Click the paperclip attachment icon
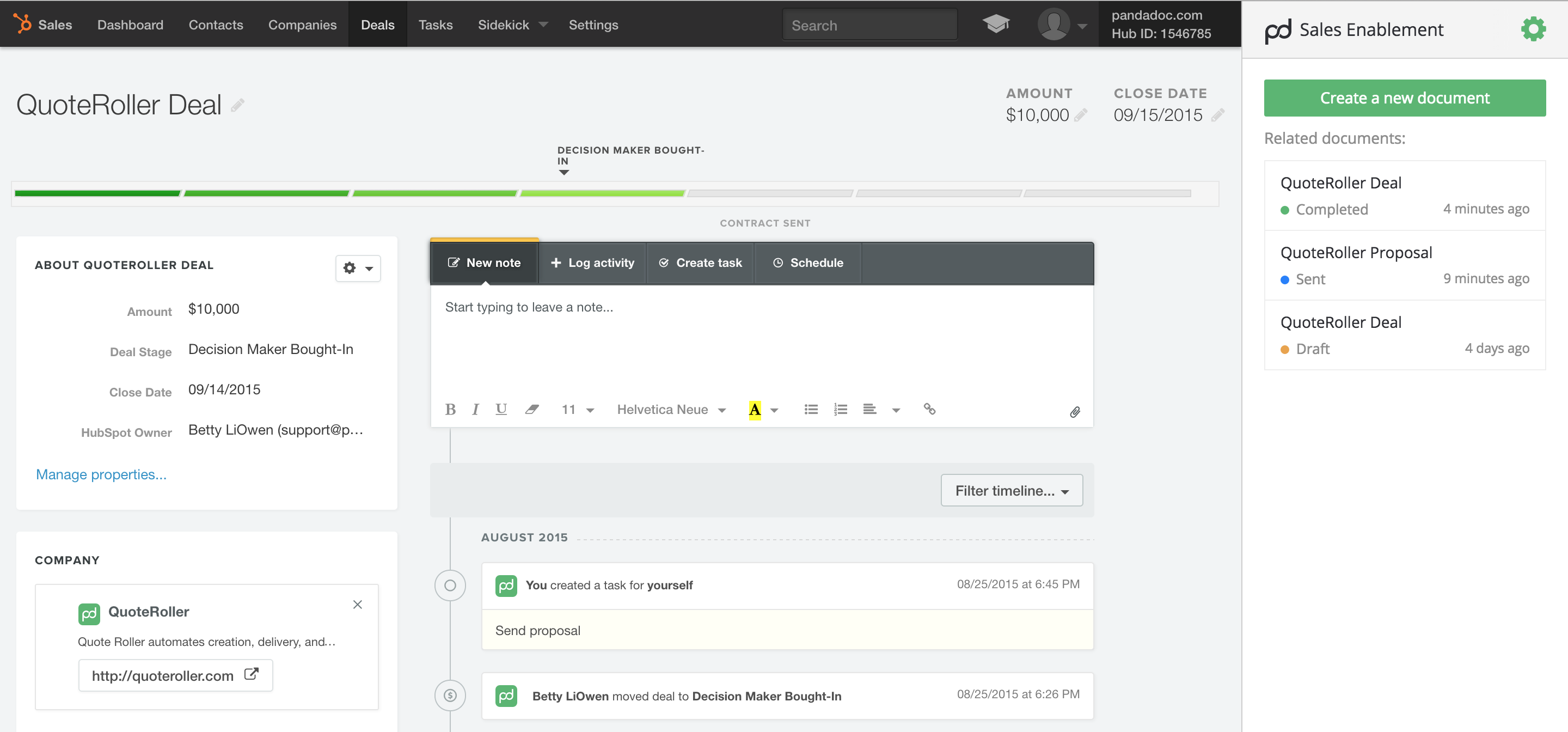Viewport: 1568px width, 732px height. [x=1074, y=412]
